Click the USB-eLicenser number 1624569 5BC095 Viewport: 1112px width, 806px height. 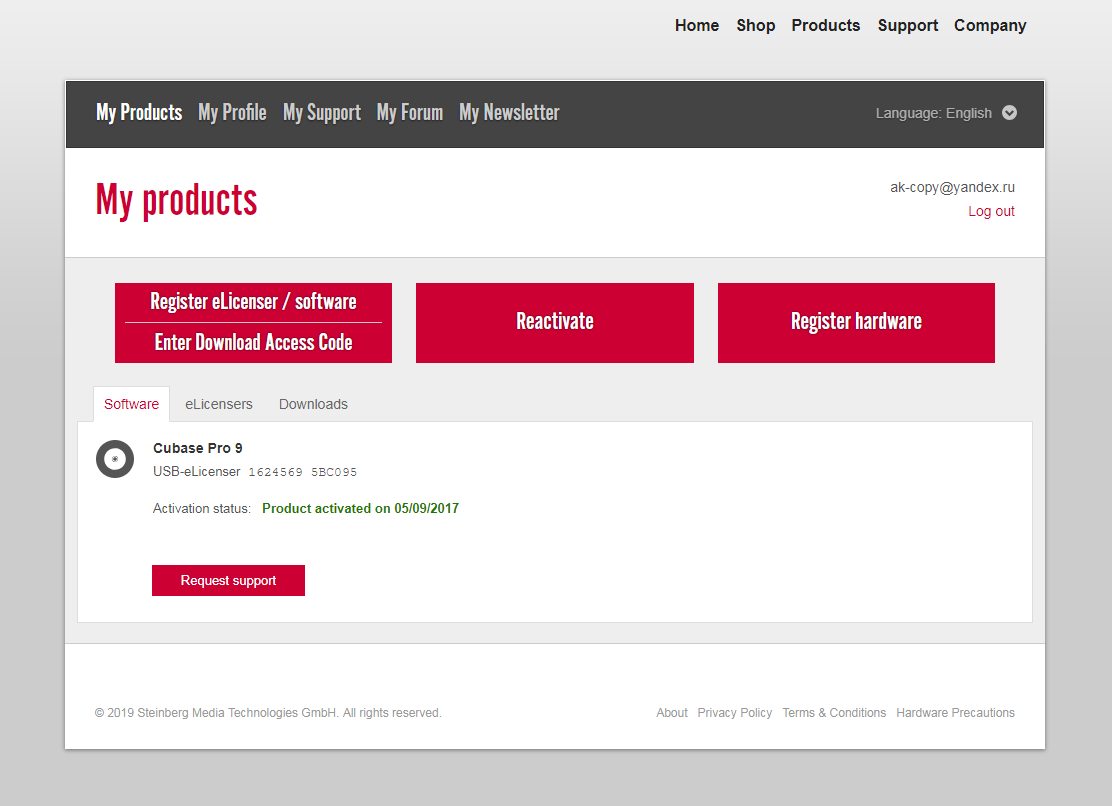(x=303, y=472)
